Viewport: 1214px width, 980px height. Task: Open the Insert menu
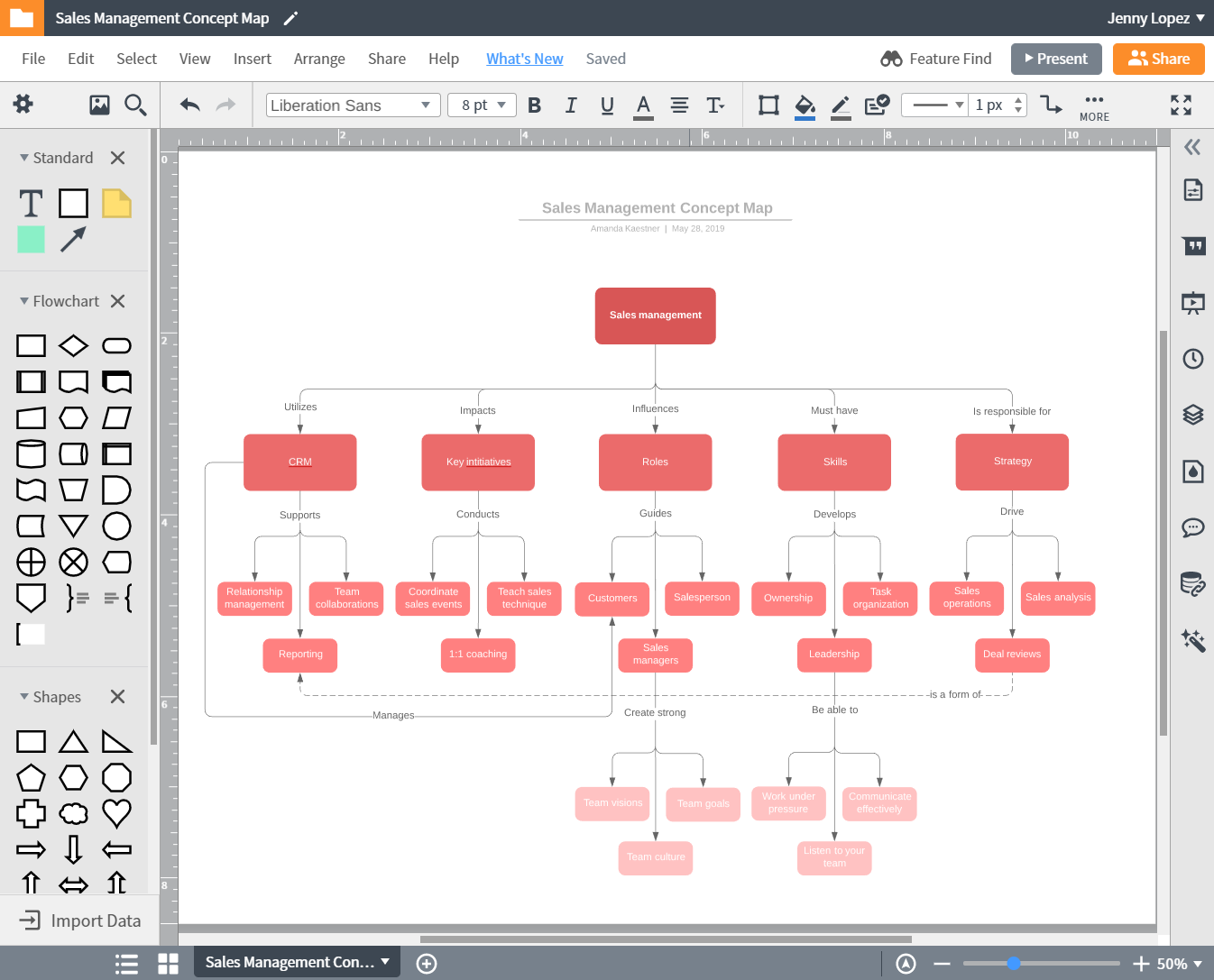point(252,59)
